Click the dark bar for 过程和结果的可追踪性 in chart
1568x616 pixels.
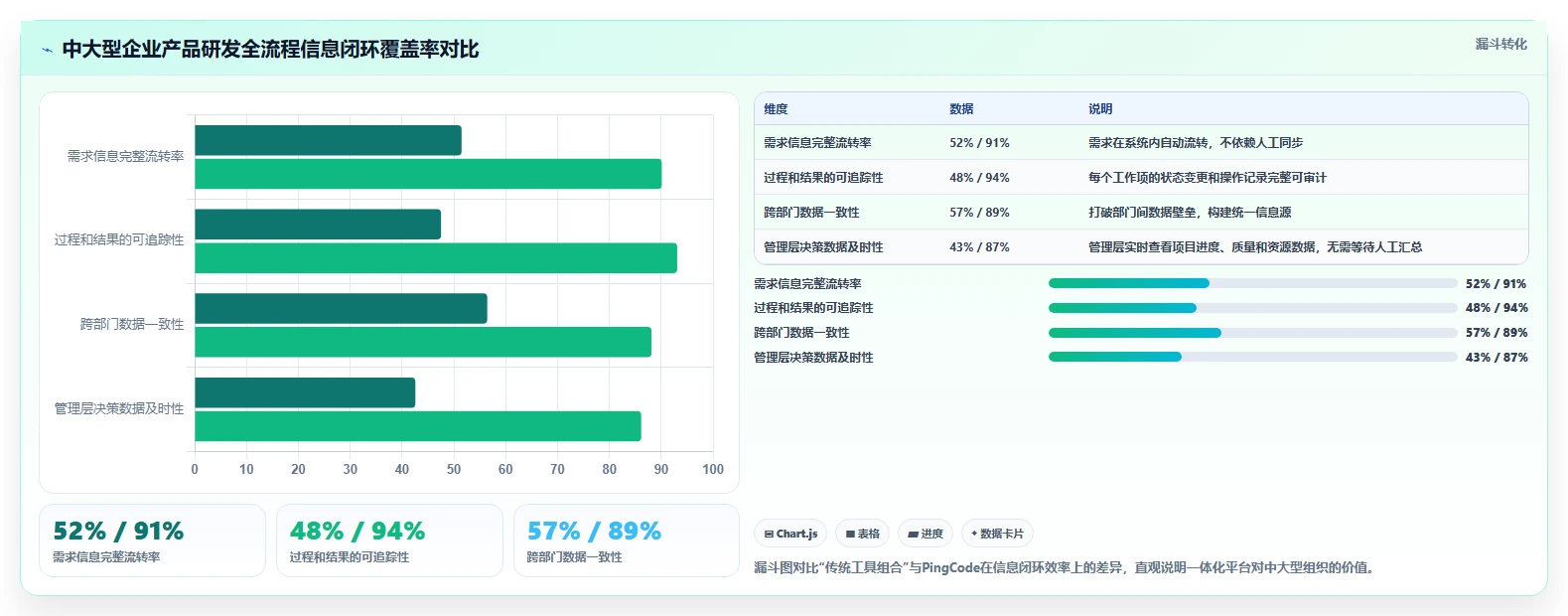318,225
